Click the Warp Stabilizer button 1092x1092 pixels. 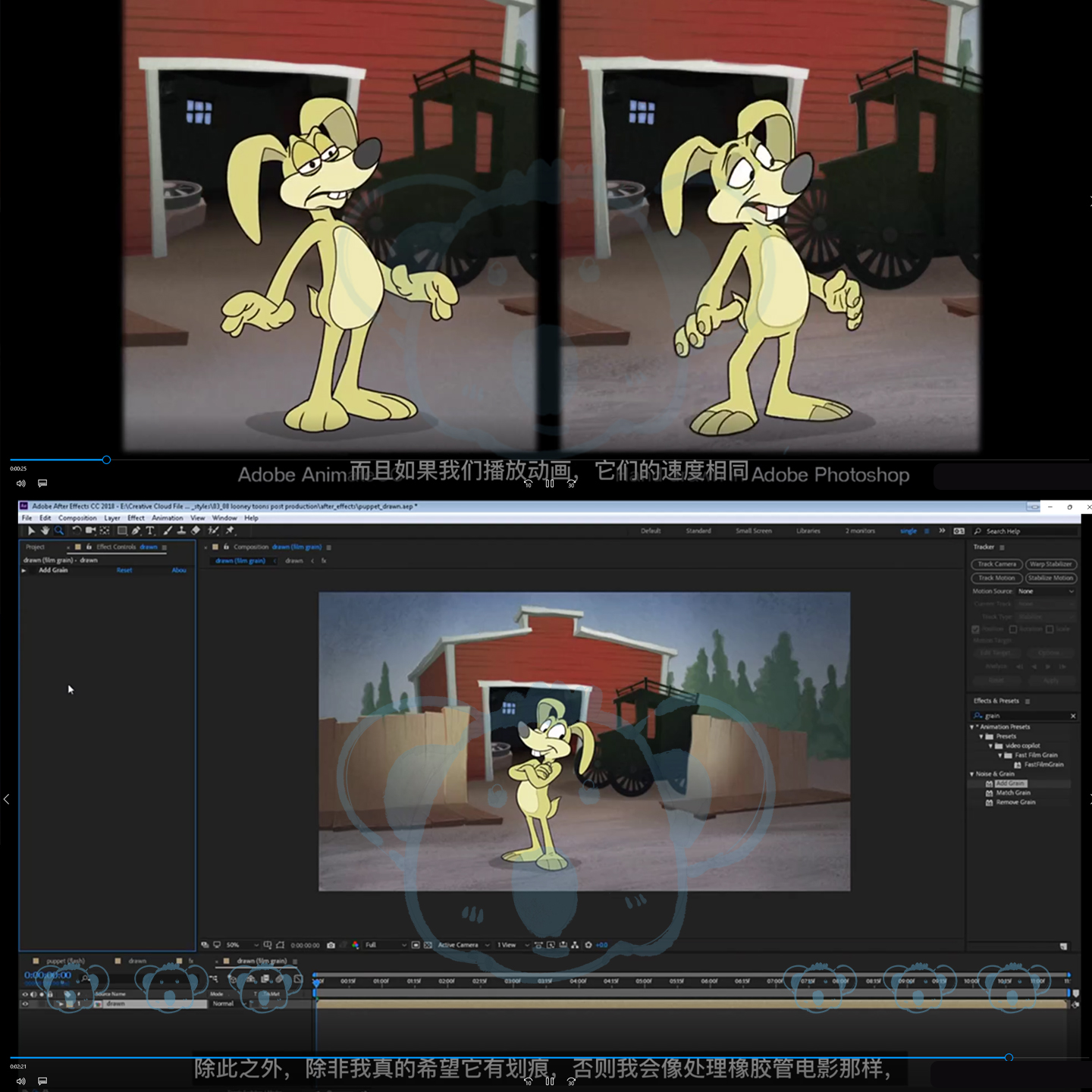(x=1051, y=564)
